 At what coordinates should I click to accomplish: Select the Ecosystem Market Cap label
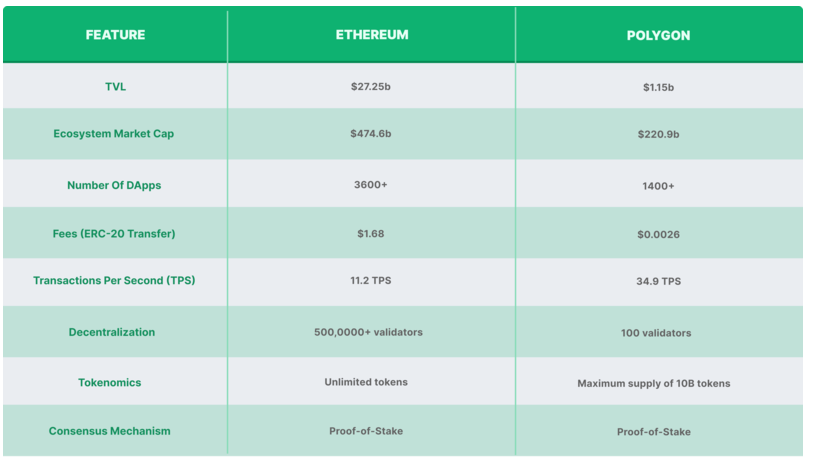click(x=114, y=133)
